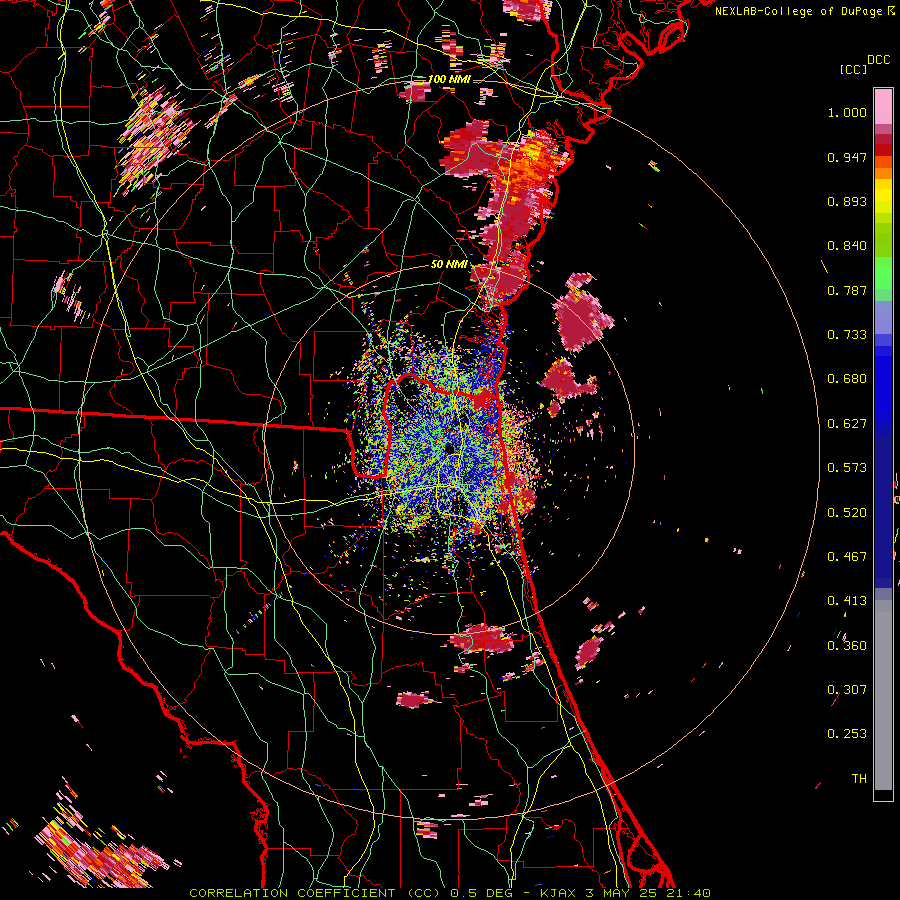This screenshot has width=900, height=900.
Task: Click the 50 NMI range ring label
Action: 449,265
